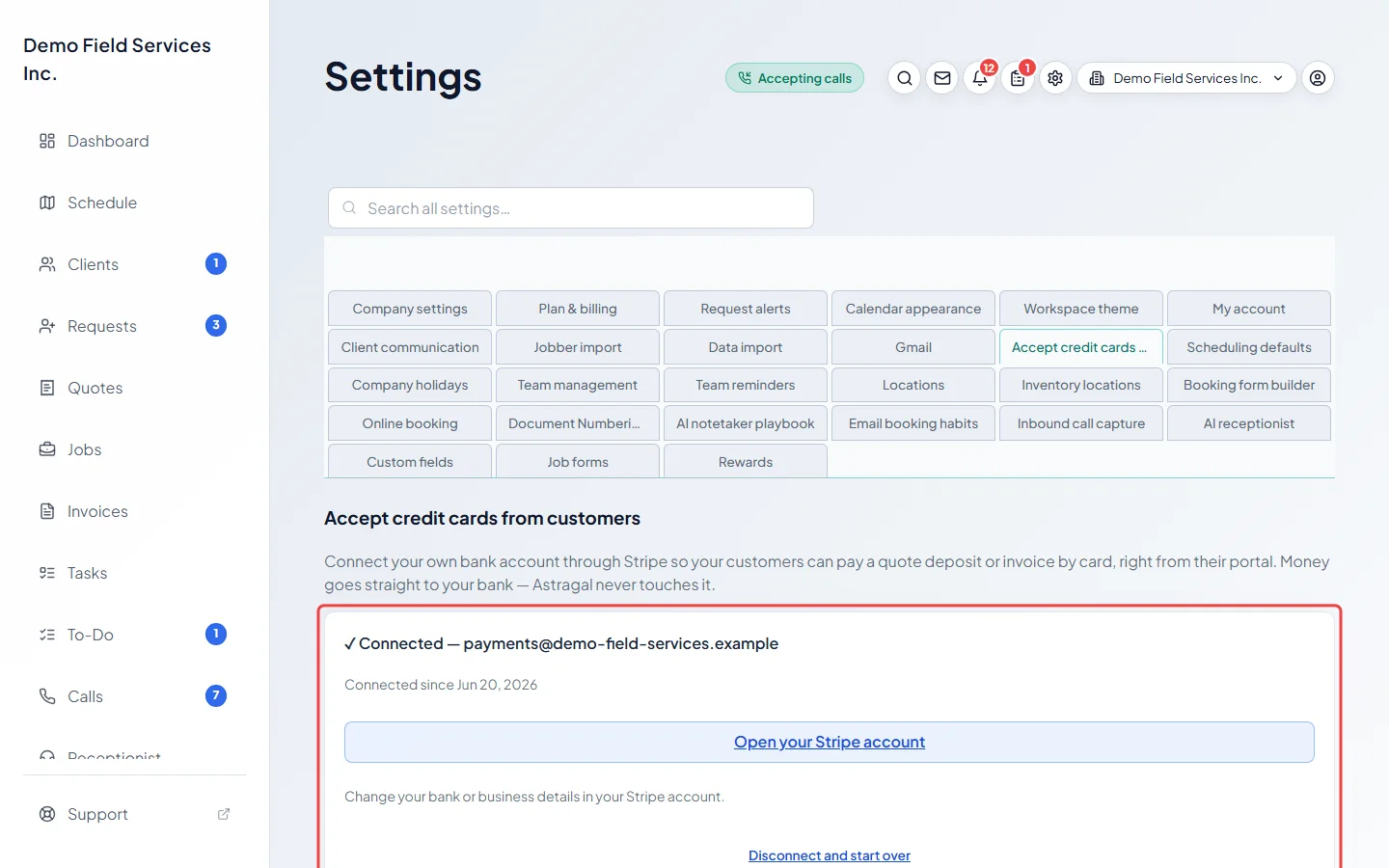1389x868 pixels.
Task: Click the Schedule map icon
Action: tap(47, 203)
